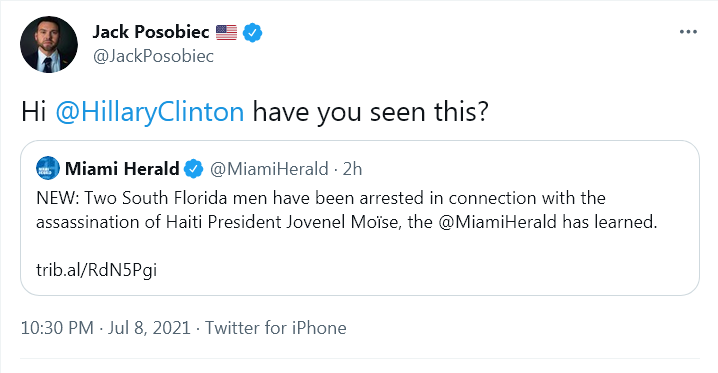Click the 10:30 PM · Jul 8, 2021 timestamp

click(105, 328)
